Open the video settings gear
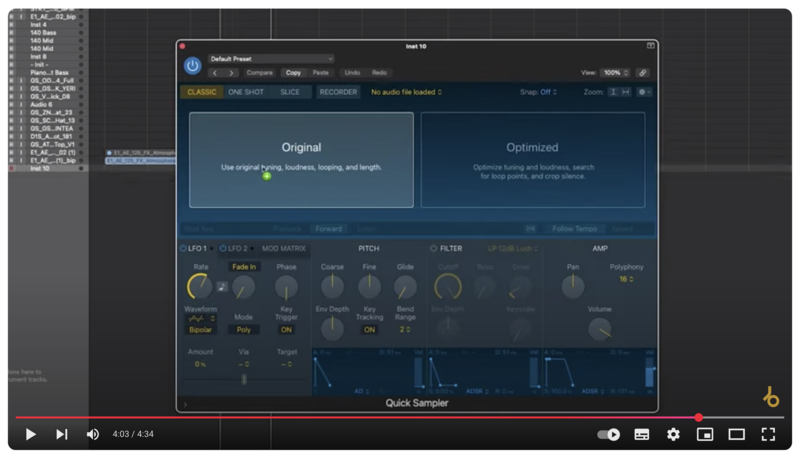 point(673,435)
